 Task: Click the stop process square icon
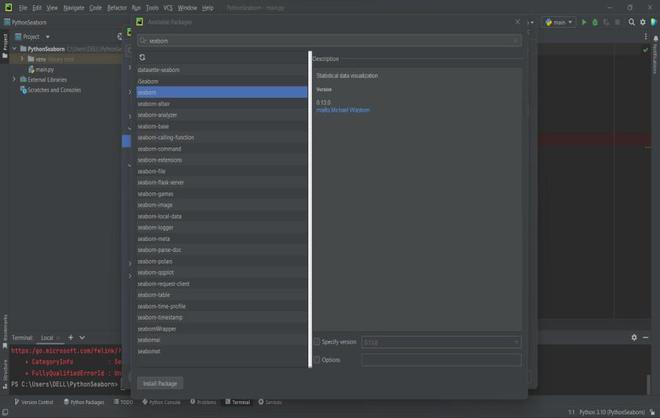tap(617, 22)
